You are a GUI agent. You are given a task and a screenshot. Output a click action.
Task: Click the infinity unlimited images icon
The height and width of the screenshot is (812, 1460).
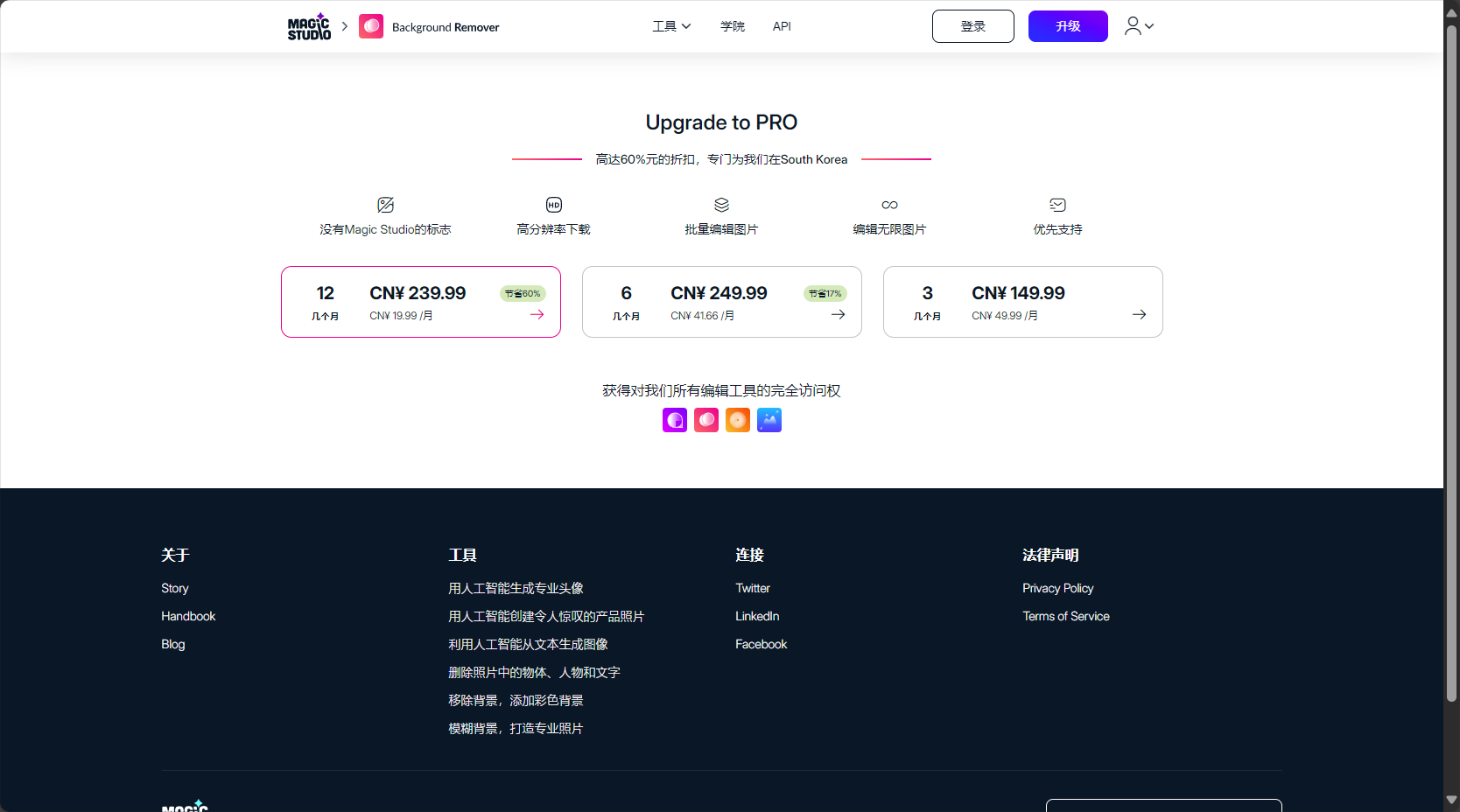click(x=889, y=205)
